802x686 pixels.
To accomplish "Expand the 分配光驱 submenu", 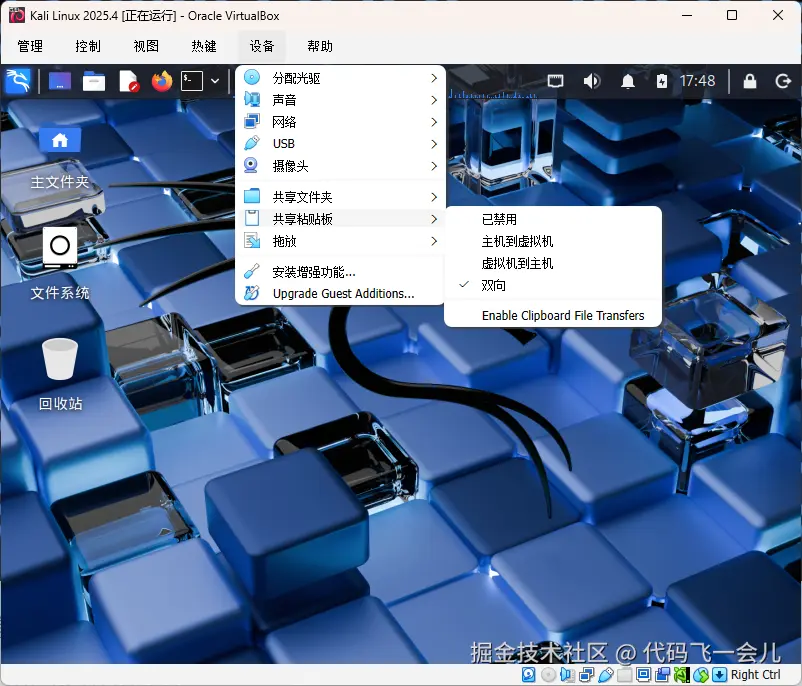I will point(340,78).
